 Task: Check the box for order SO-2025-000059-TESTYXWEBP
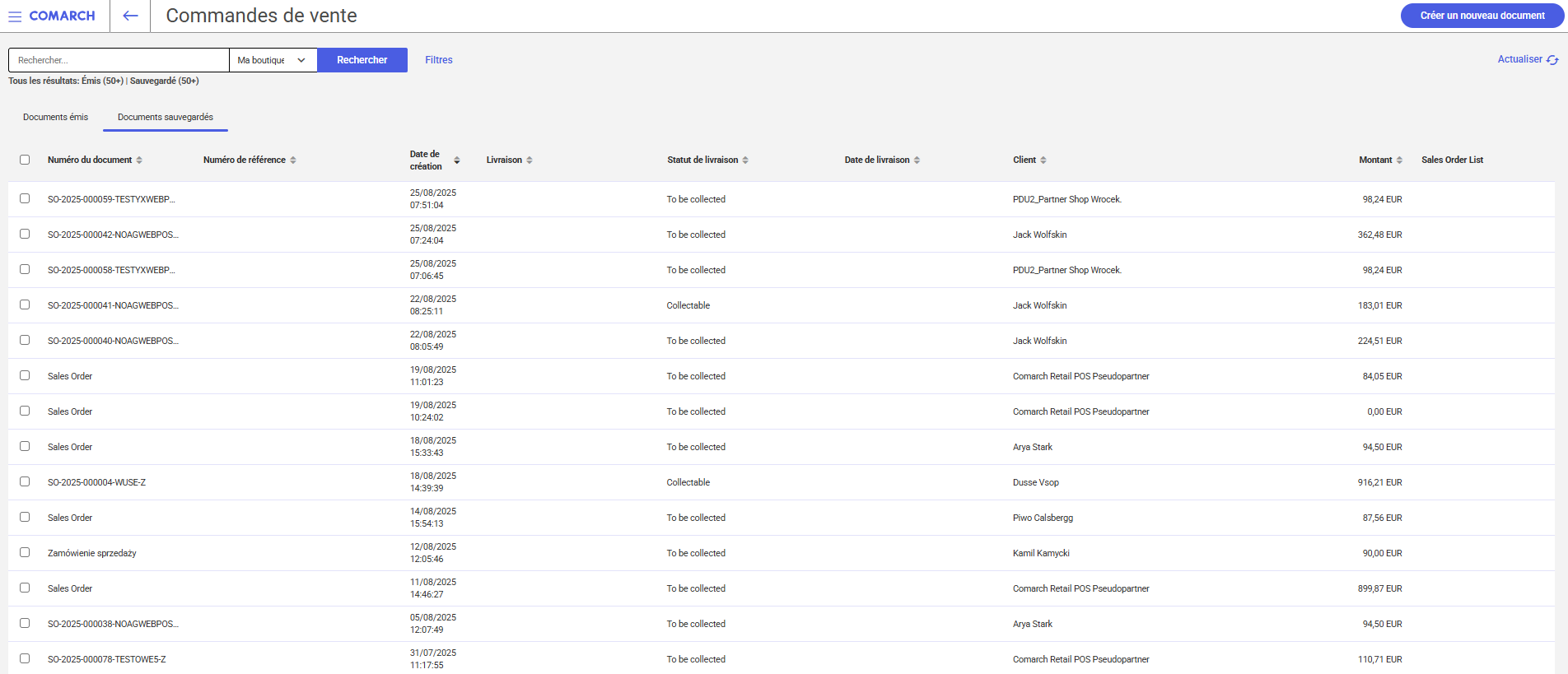pos(25,198)
